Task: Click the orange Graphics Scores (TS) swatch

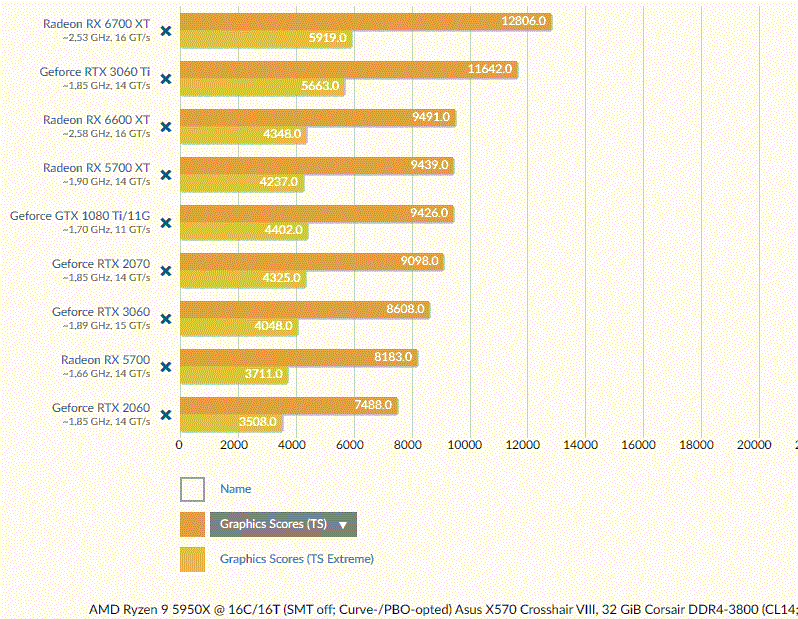Action: [192, 524]
